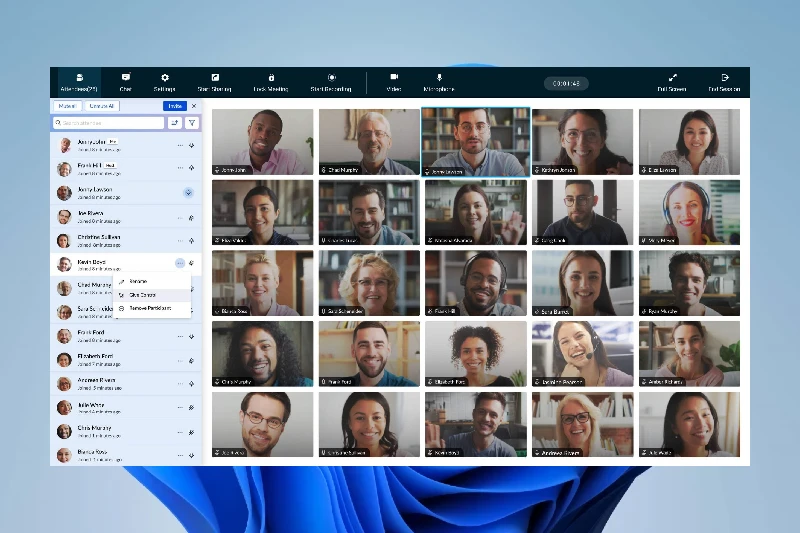This screenshot has height=533, width=800.
Task: Open more options for Joe Rivera
Action: point(180,218)
